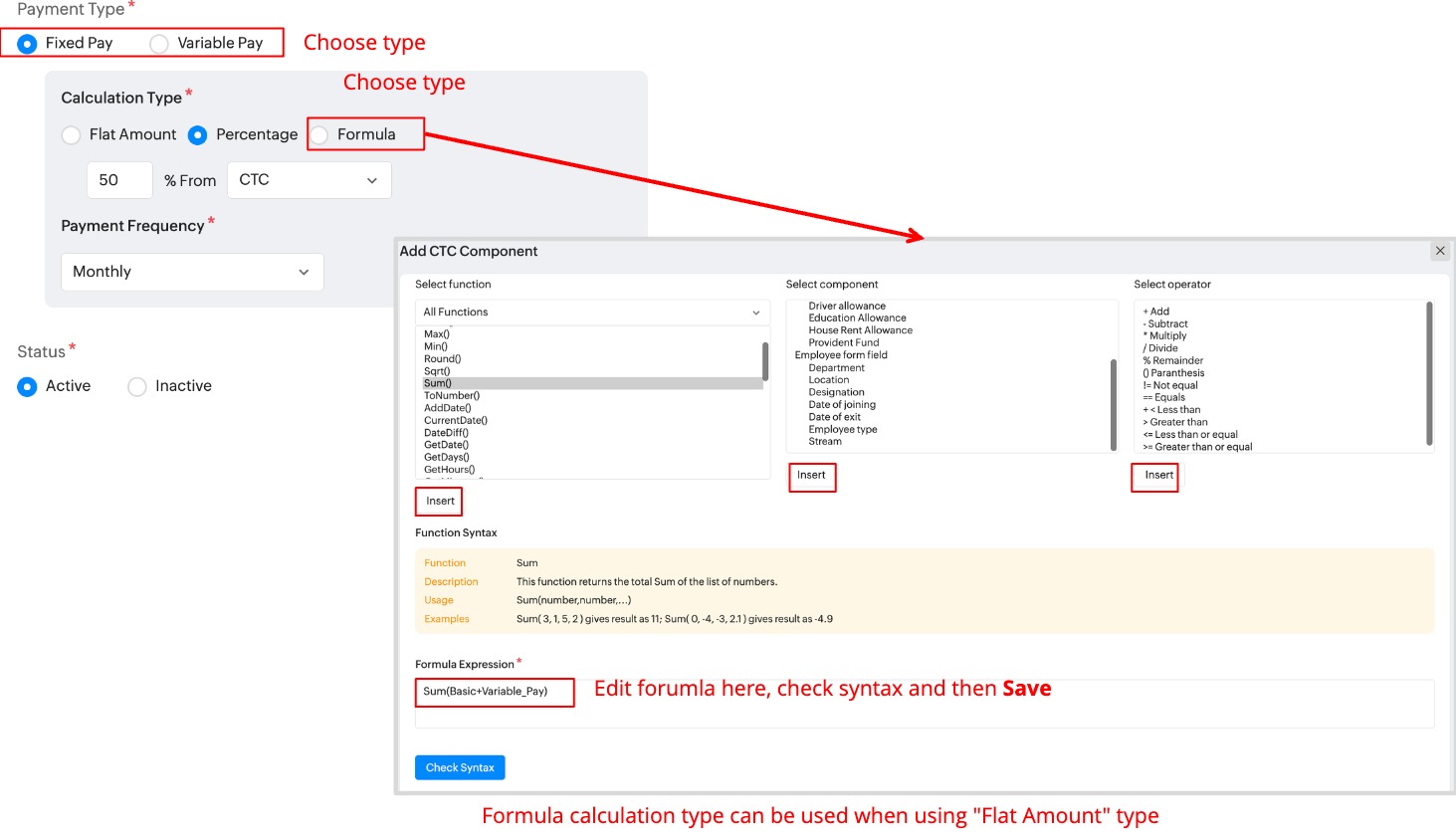Screen dimensions: 1456x838
Task: Select GetDays() in the function list
Action: pos(447,457)
